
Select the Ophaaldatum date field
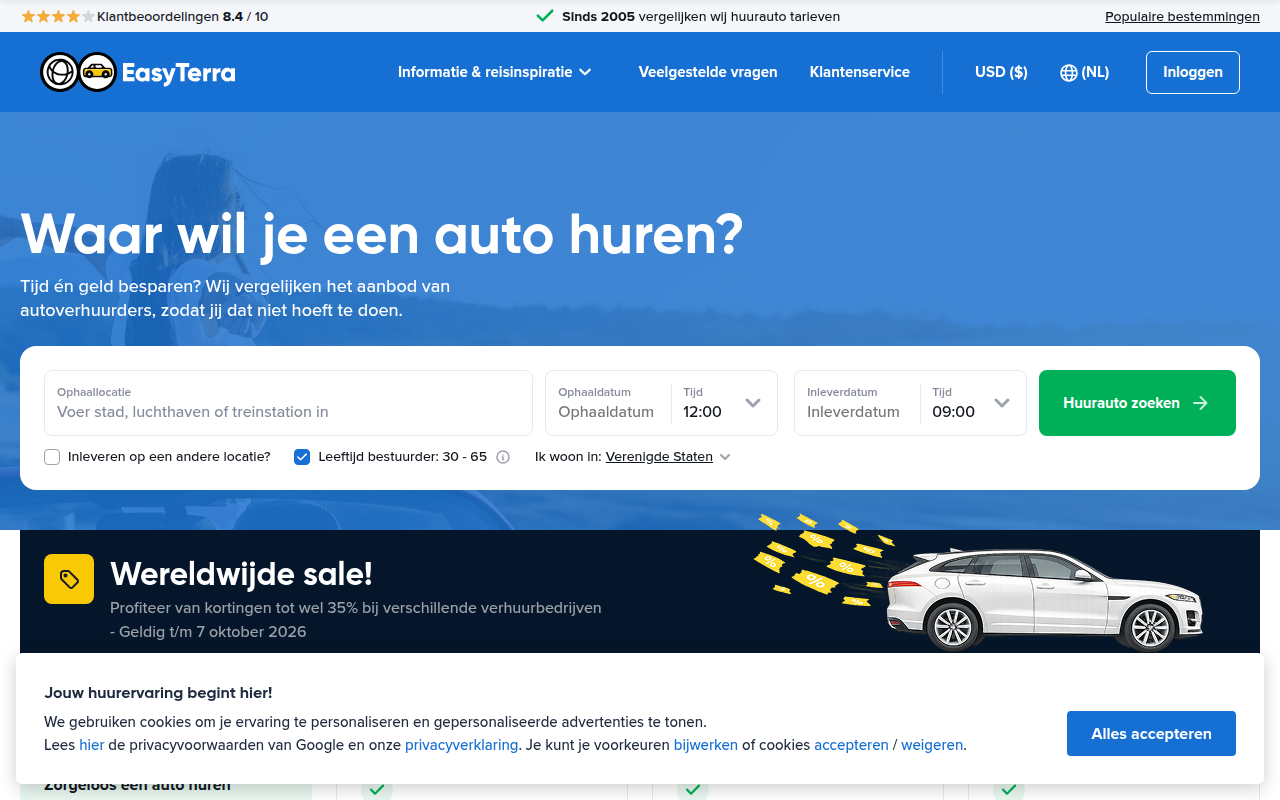tap(608, 403)
